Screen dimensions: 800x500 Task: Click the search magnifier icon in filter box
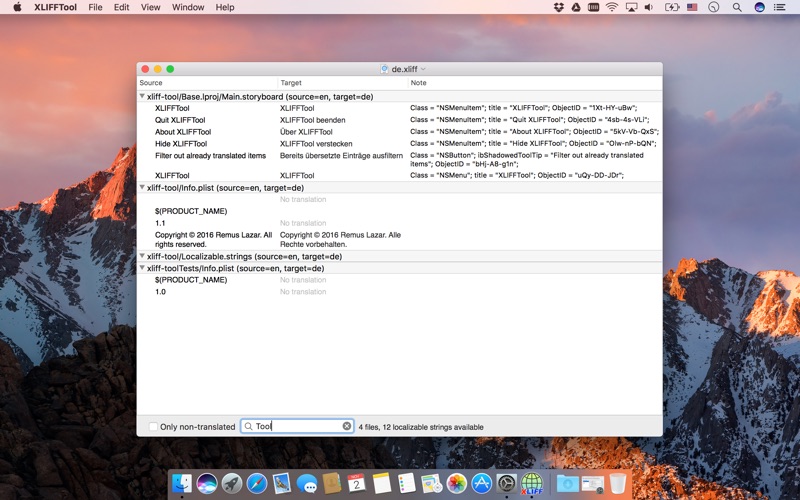pyautogui.click(x=248, y=426)
